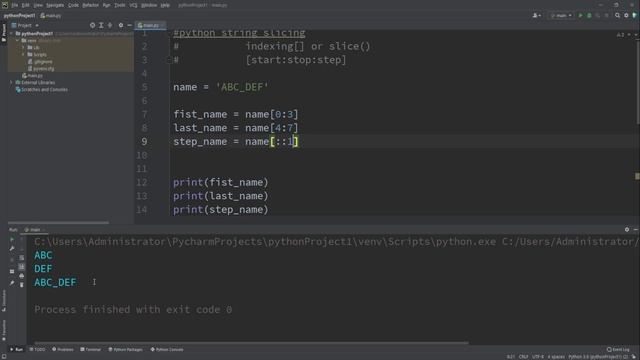
Task: Click the trash clear-all icon in Run panel
Action: click(x=22, y=284)
